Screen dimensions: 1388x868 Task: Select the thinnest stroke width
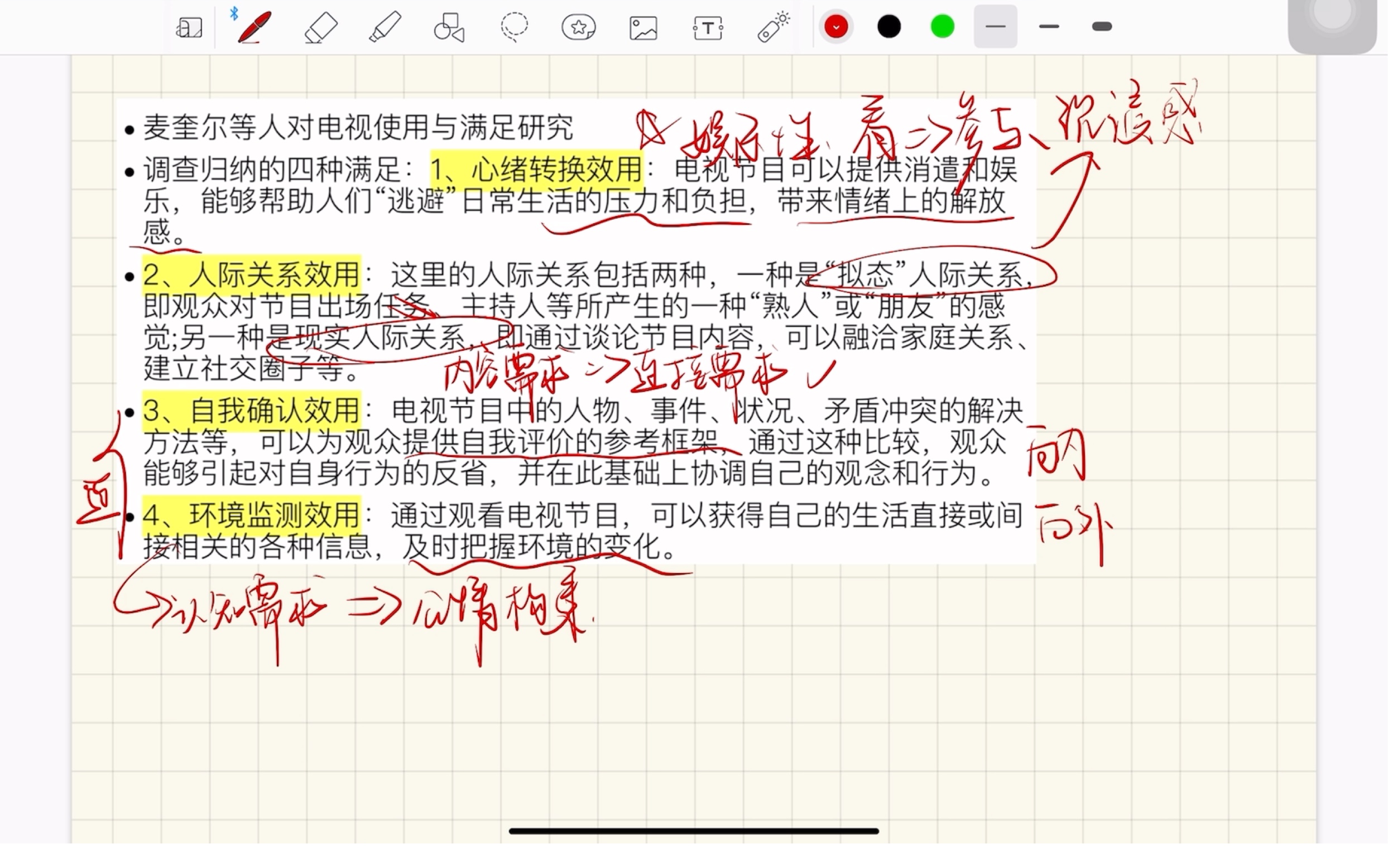coord(995,26)
